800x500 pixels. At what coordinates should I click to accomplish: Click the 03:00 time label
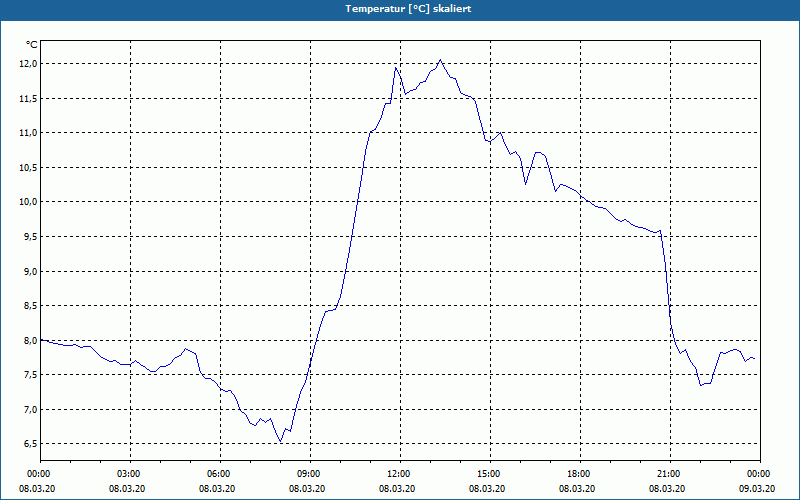131,474
